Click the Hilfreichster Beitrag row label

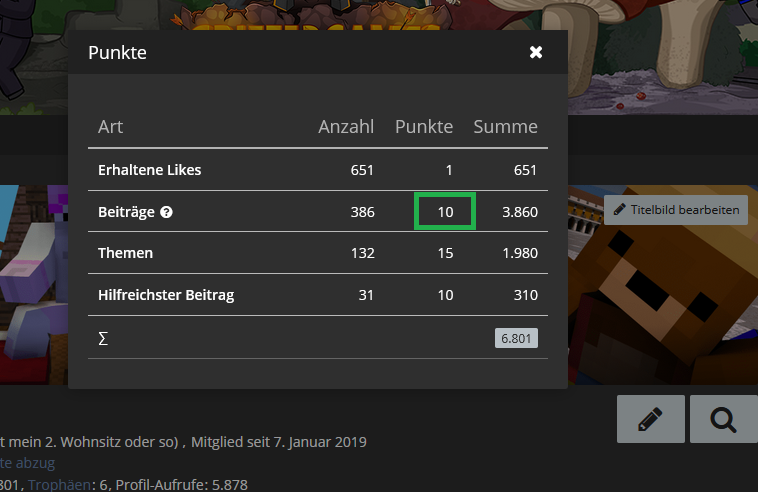coord(166,295)
